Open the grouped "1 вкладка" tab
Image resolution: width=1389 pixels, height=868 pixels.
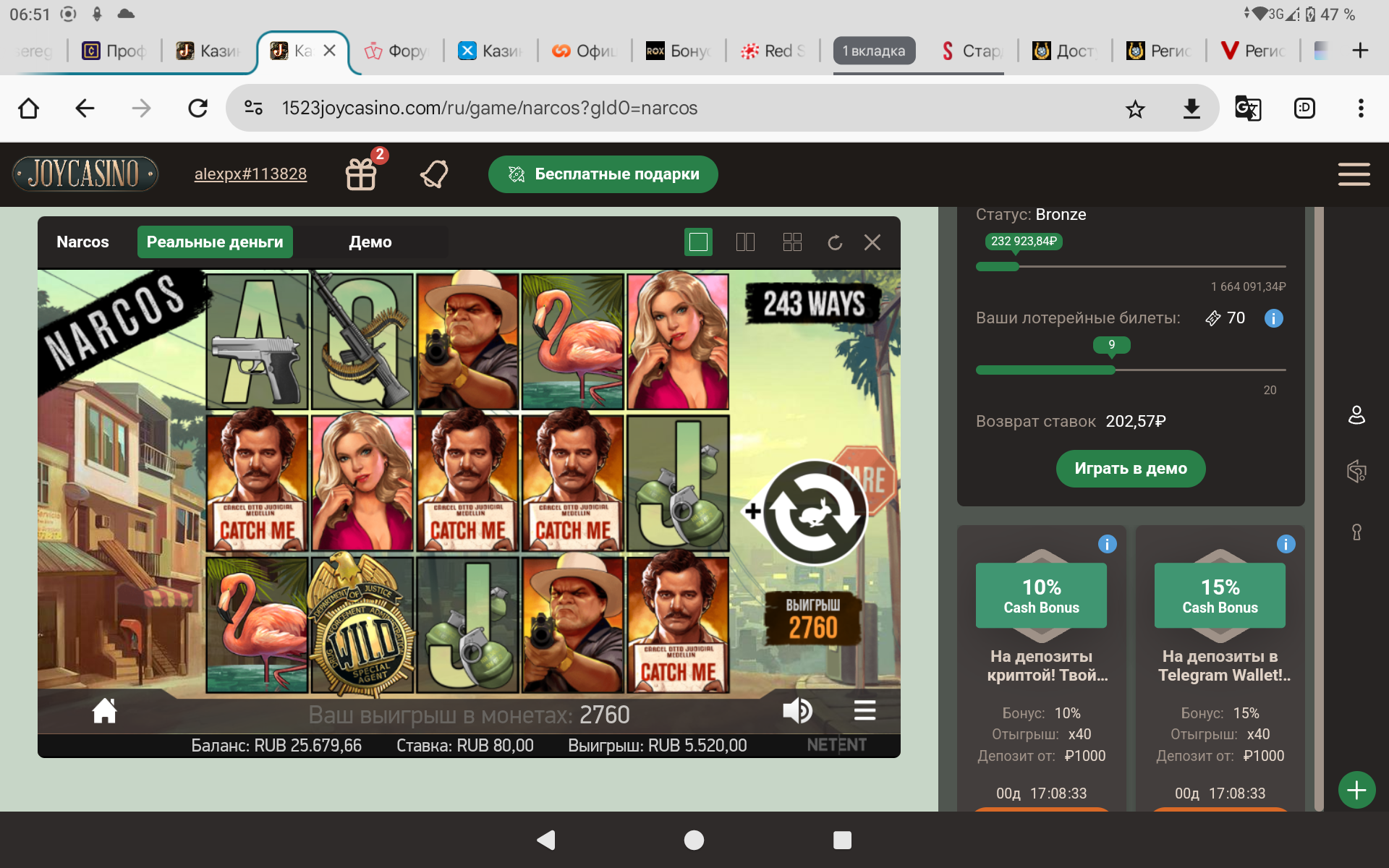(874, 51)
